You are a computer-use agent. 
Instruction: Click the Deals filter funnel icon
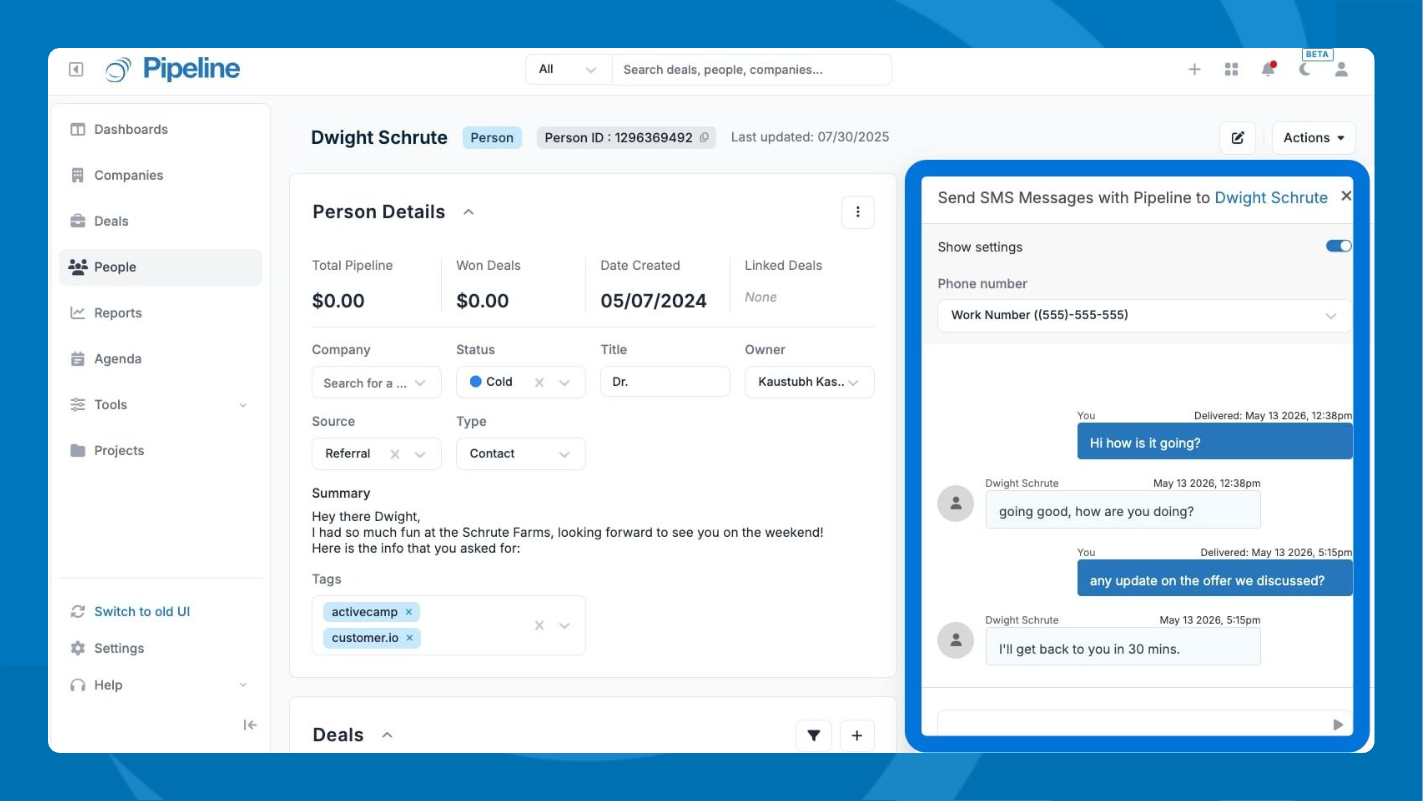click(x=814, y=736)
